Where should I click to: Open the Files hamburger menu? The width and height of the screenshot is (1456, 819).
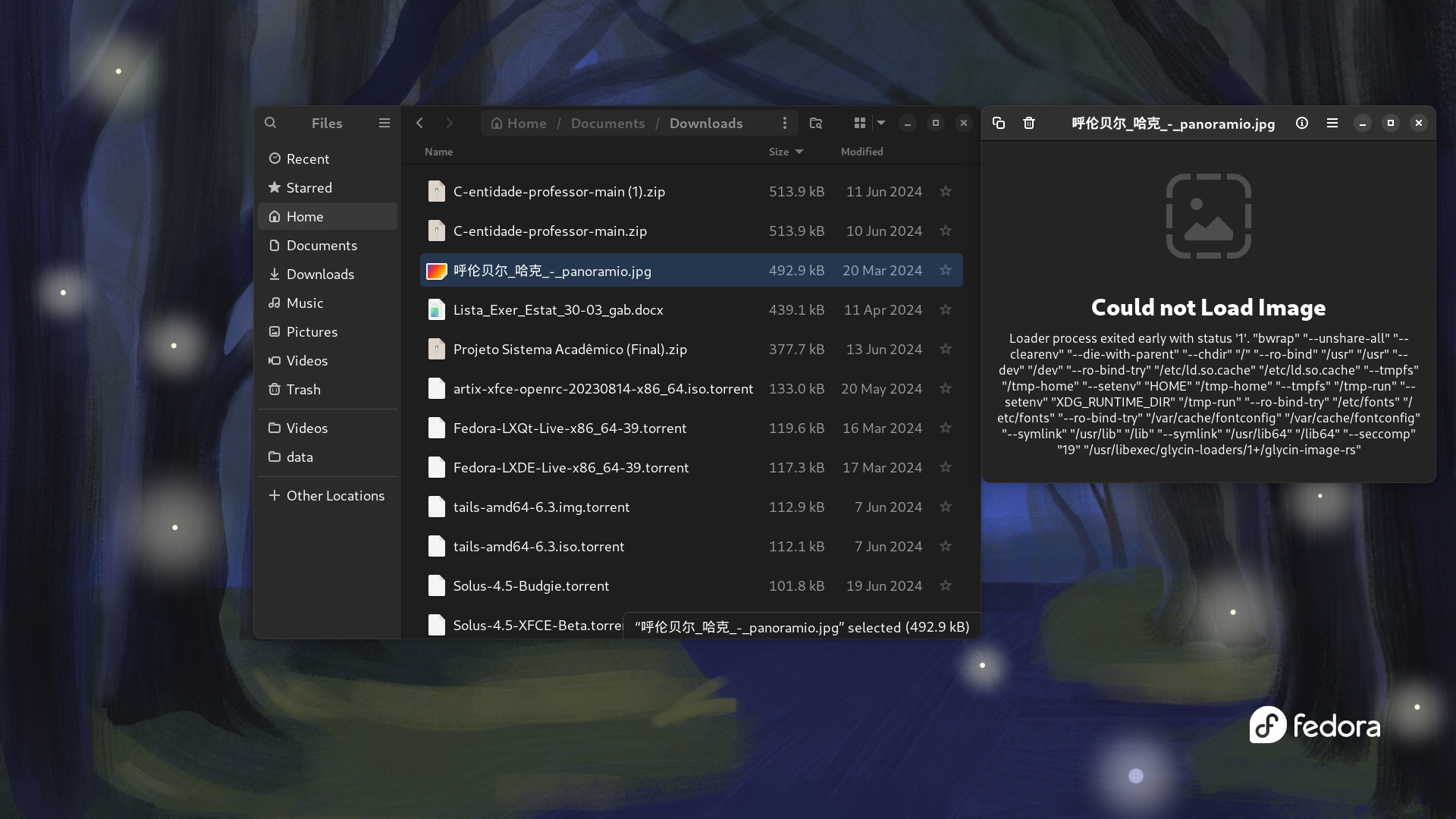coord(384,123)
